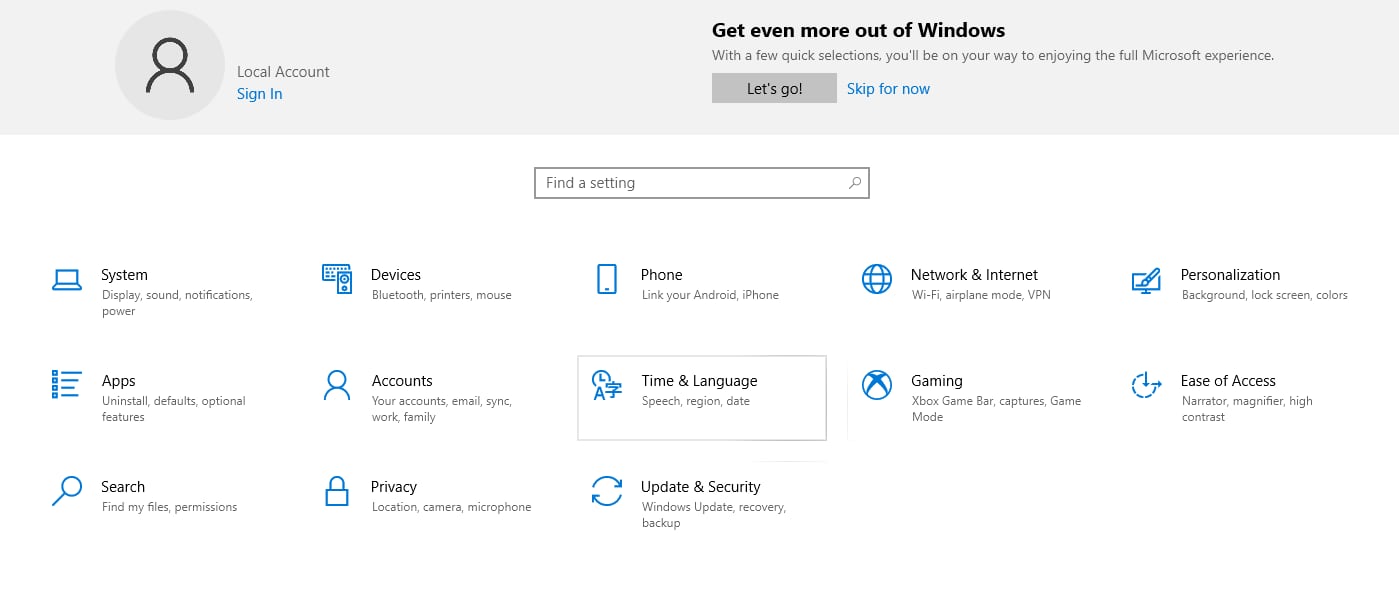Open the Update & Security arrows icon

(607, 491)
